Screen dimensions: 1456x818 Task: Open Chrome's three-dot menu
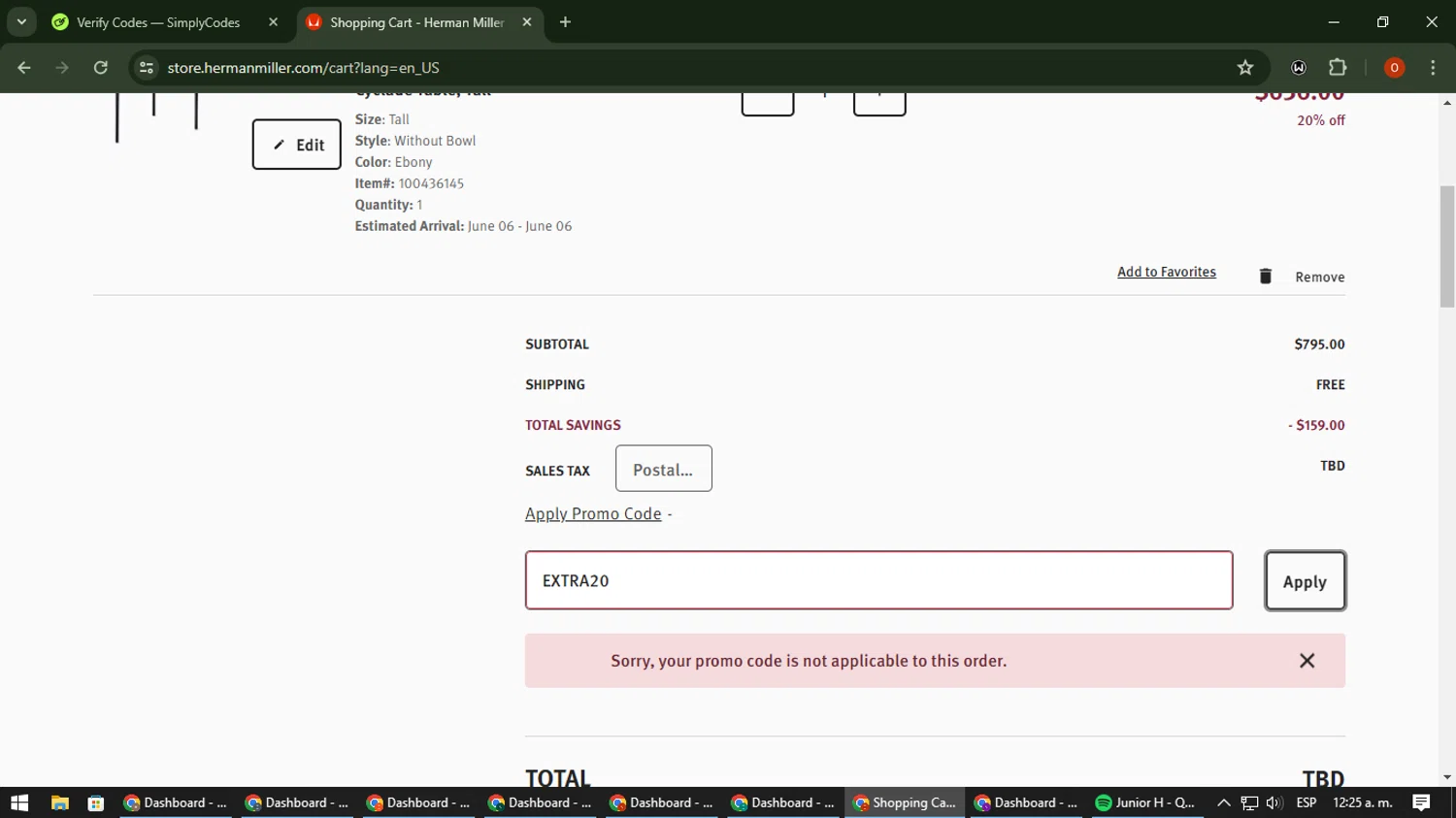point(1433,68)
